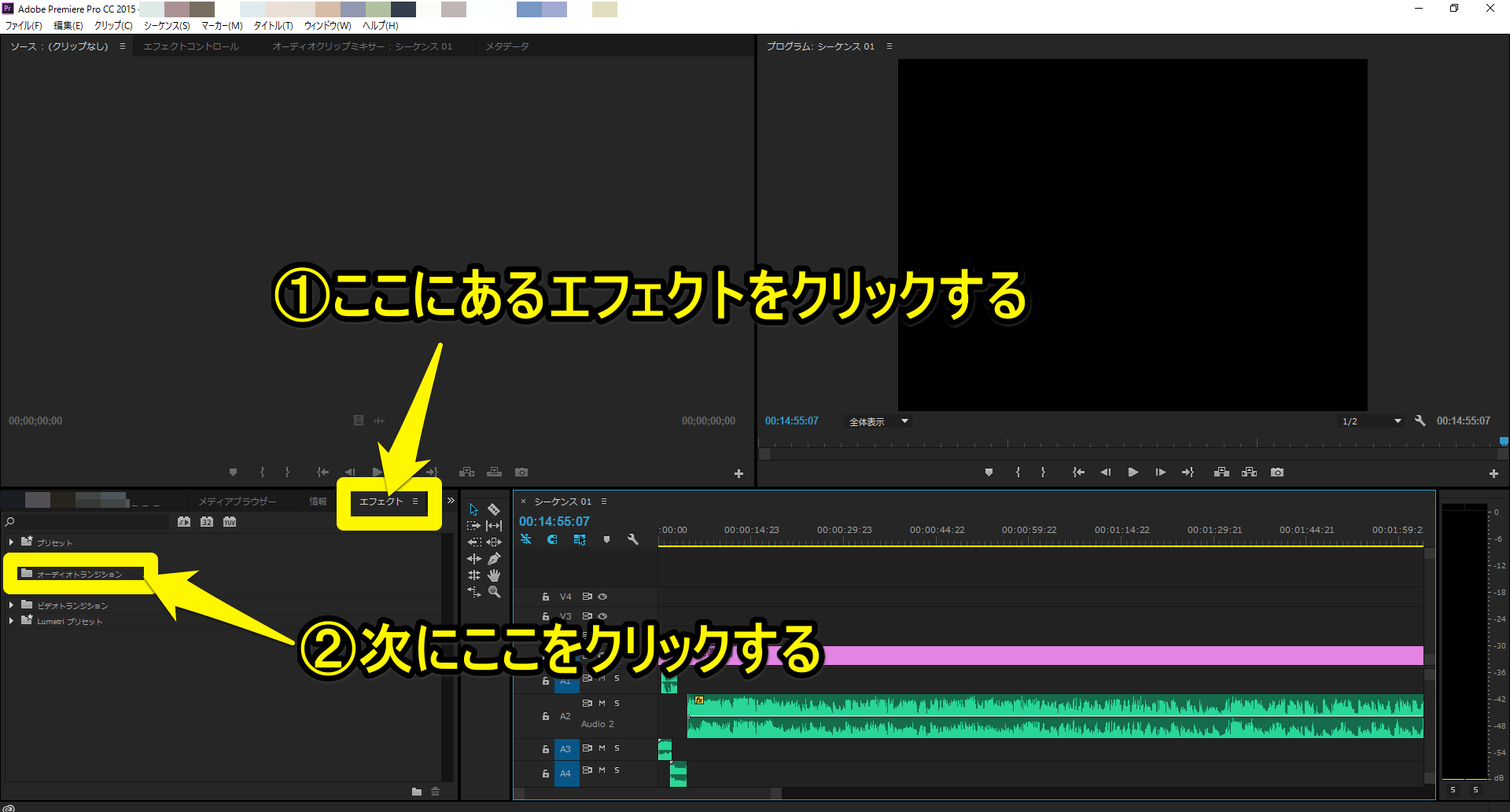Image resolution: width=1510 pixels, height=812 pixels.
Task: Toggle track lock on V4
Action: coord(546,597)
